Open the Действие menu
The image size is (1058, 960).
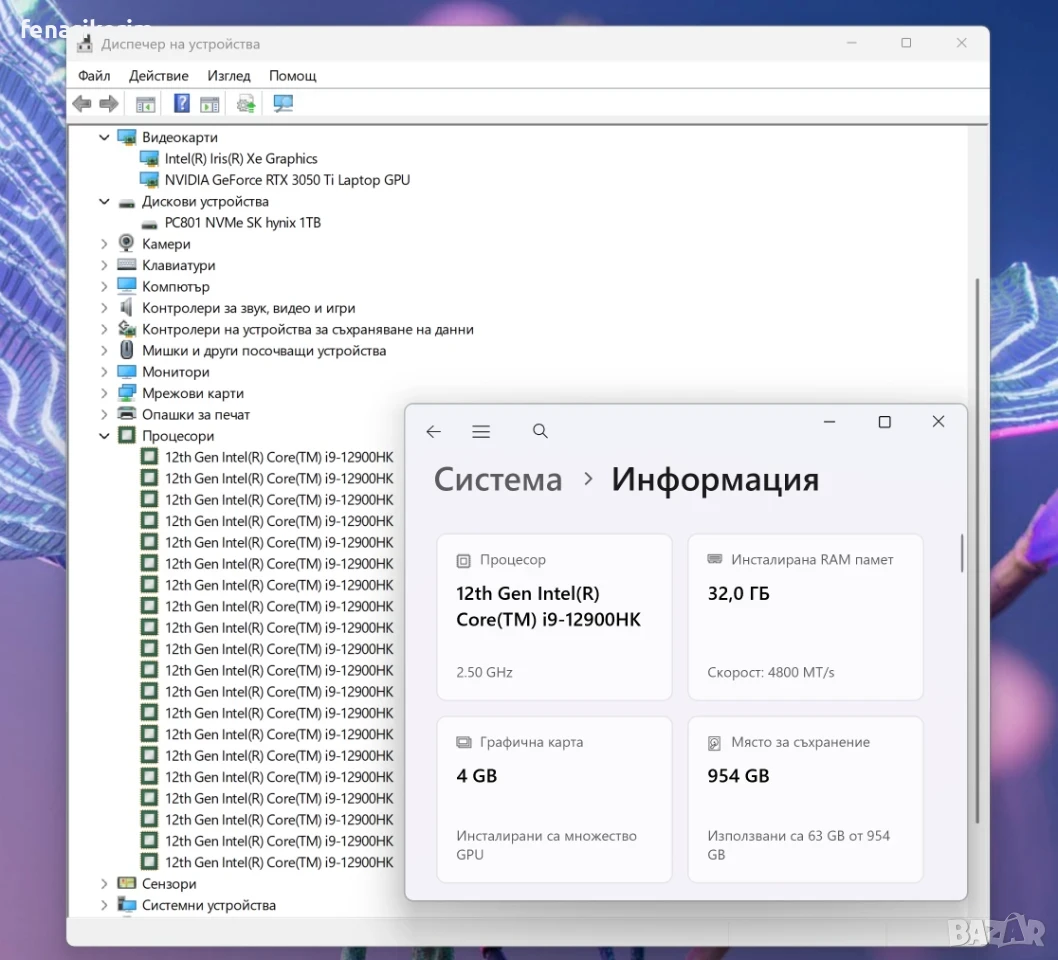coord(159,76)
